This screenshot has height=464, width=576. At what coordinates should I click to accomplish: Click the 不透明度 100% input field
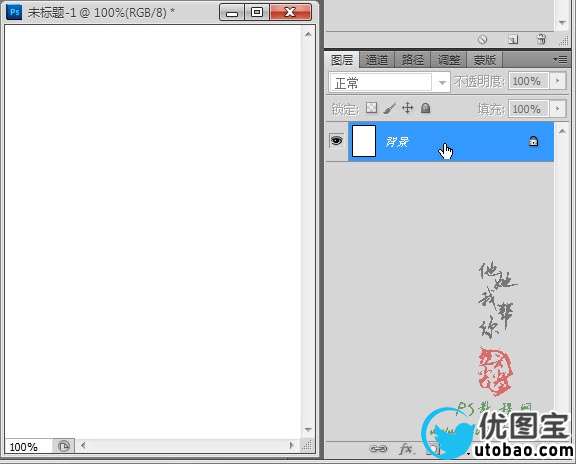click(x=528, y=81)
